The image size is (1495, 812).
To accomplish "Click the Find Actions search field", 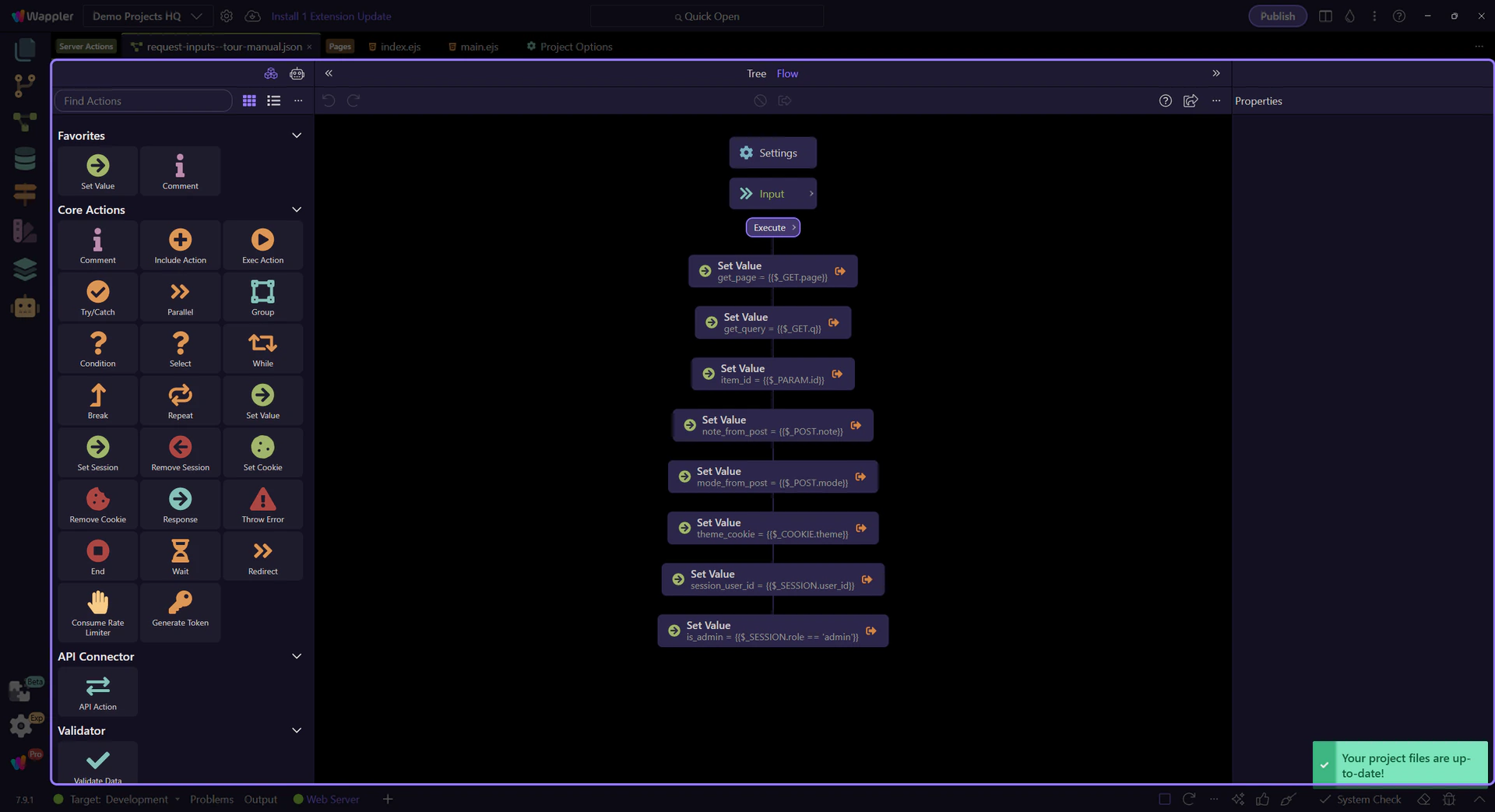I will point(143,100).
